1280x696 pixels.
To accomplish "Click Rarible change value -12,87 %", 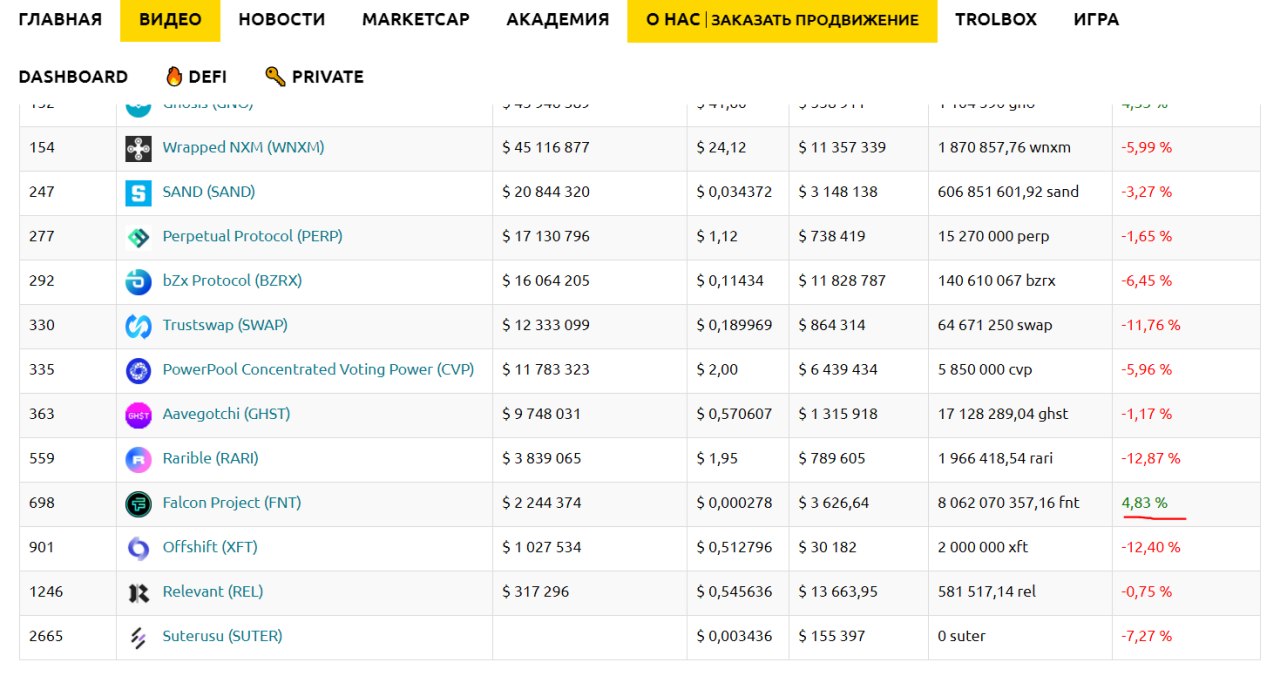I will tap(1151, 458).
